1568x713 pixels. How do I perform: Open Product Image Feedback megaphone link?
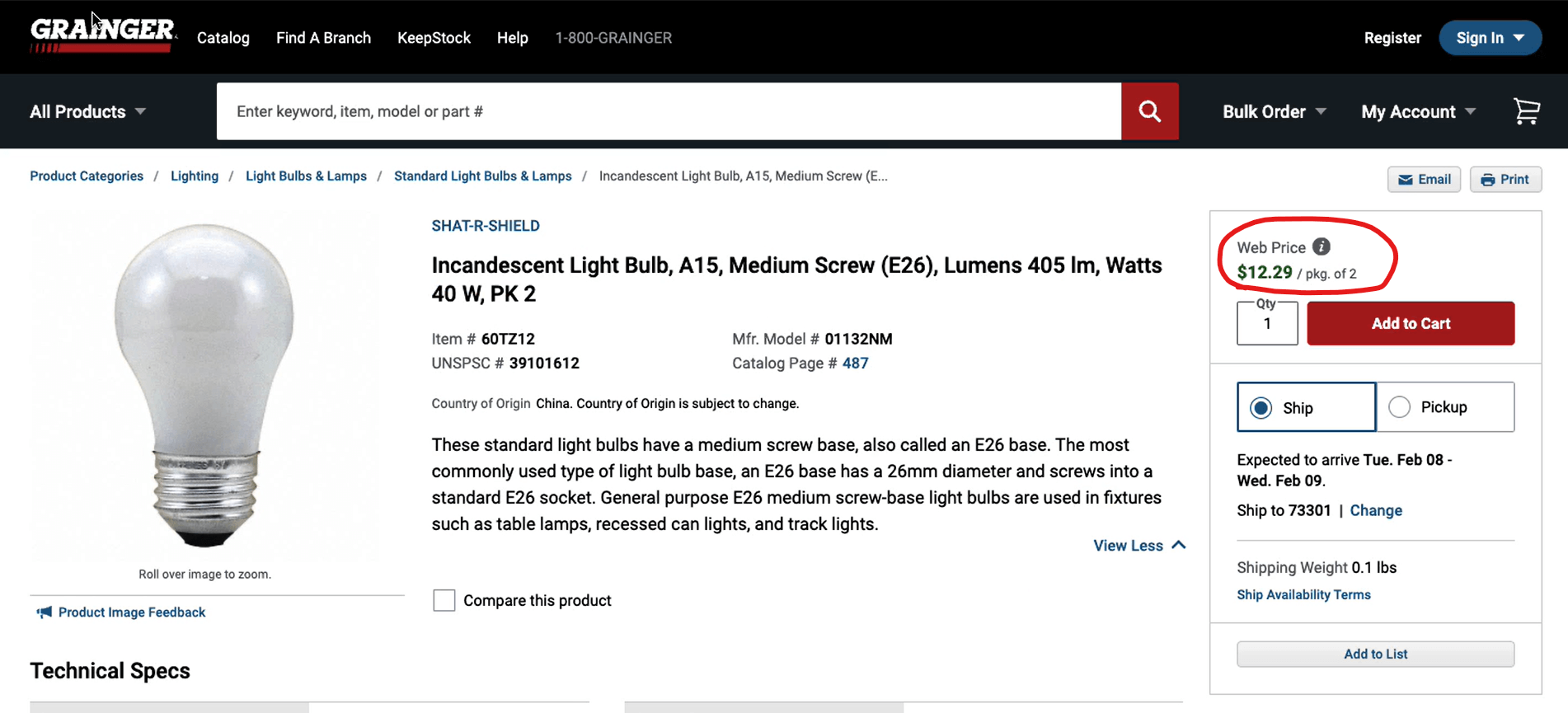coord(121,612)
